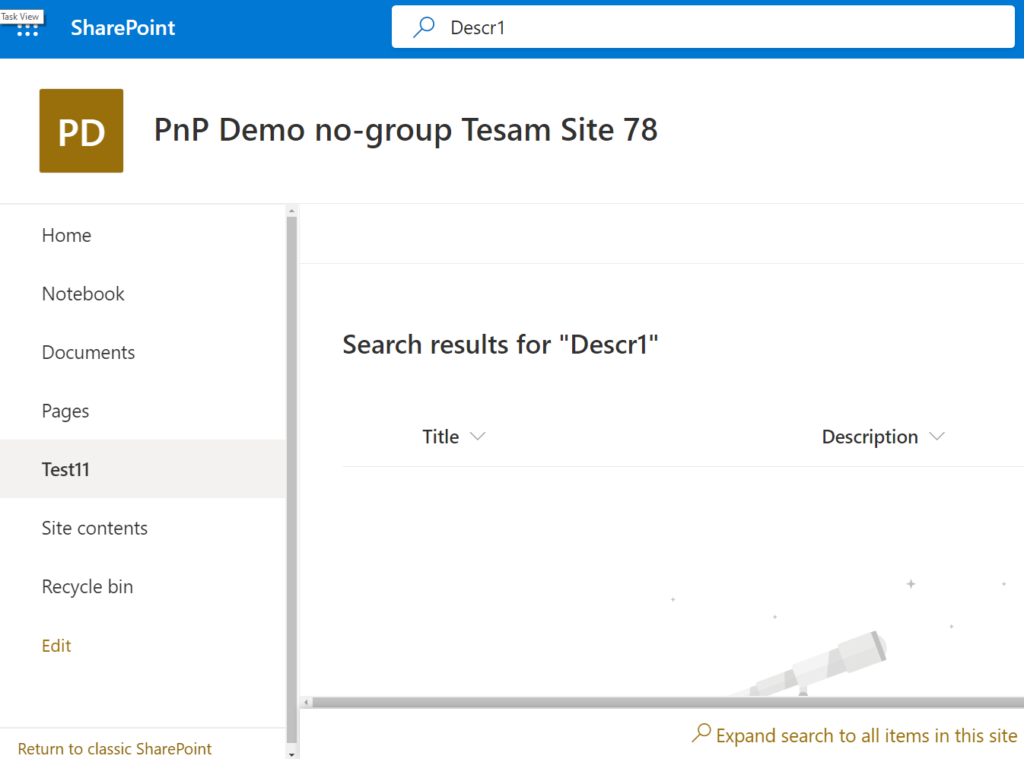Click the navigation scrollbar down arrow
The image size is (1024, 759).
292,754
